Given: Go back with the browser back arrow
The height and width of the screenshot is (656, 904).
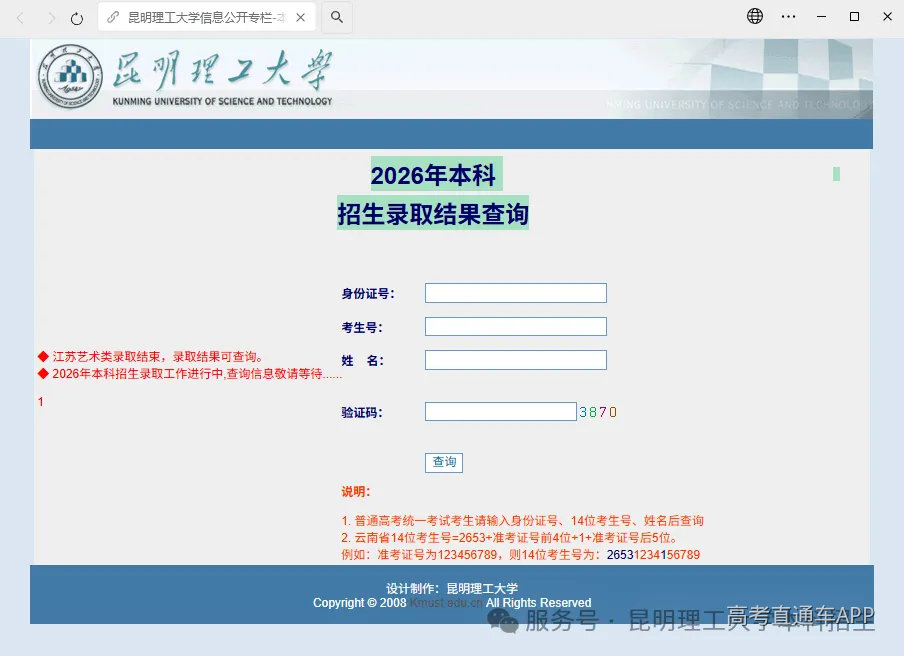Looking at the screenshot, I should point(20,18).
